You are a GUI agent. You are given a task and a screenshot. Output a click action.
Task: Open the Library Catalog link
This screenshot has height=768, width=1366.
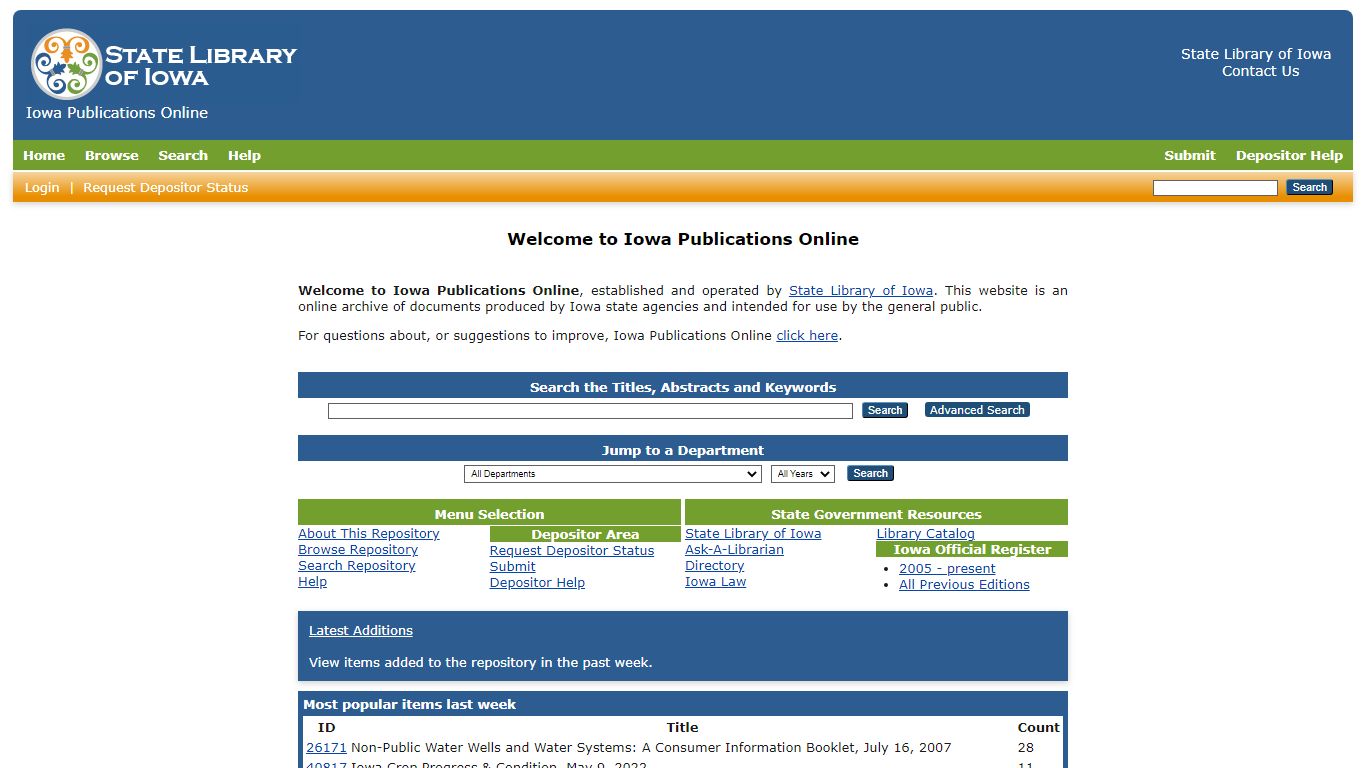click(x=926, y=533)
